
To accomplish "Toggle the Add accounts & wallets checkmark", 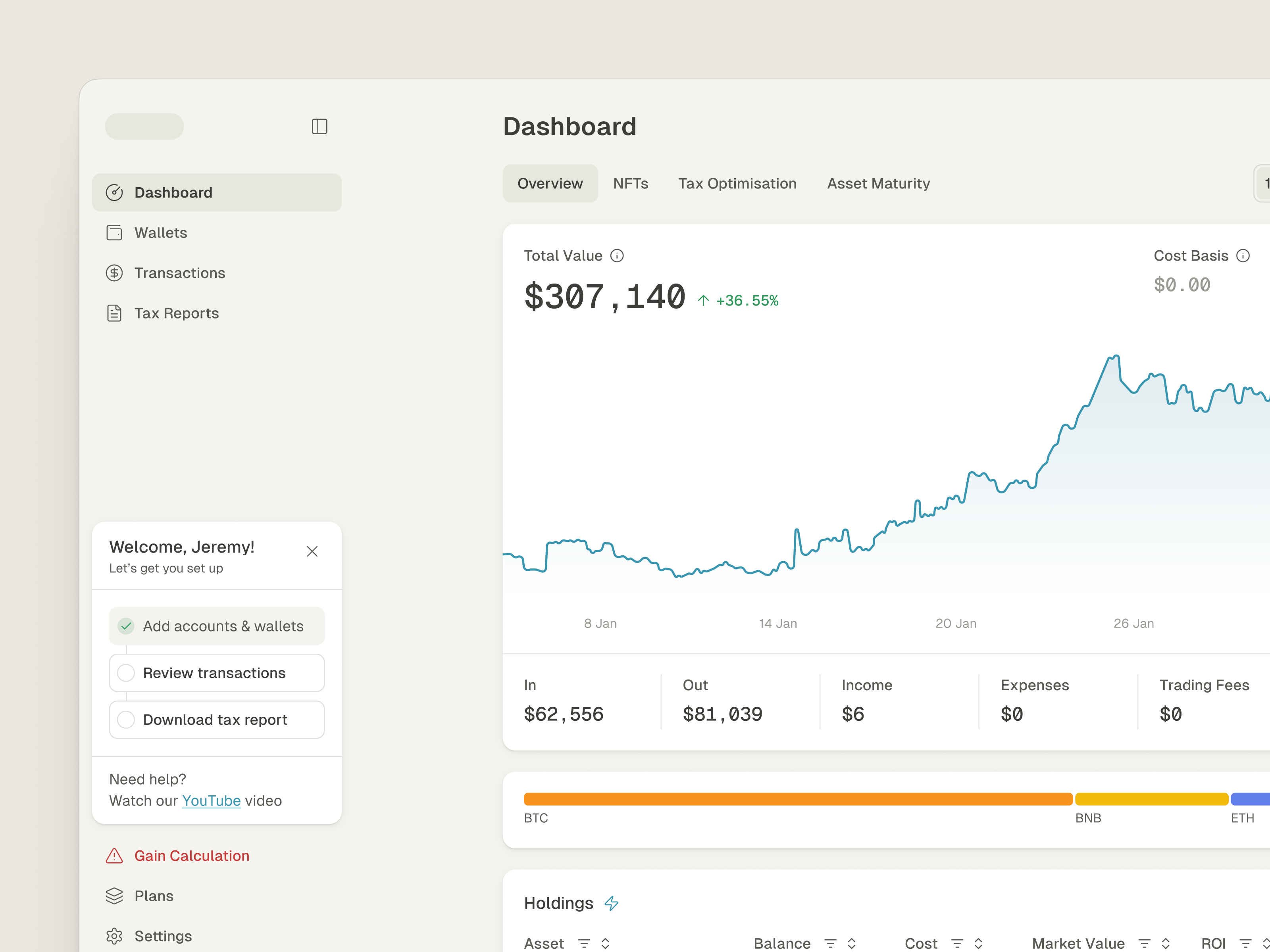I will click(126, 626).
